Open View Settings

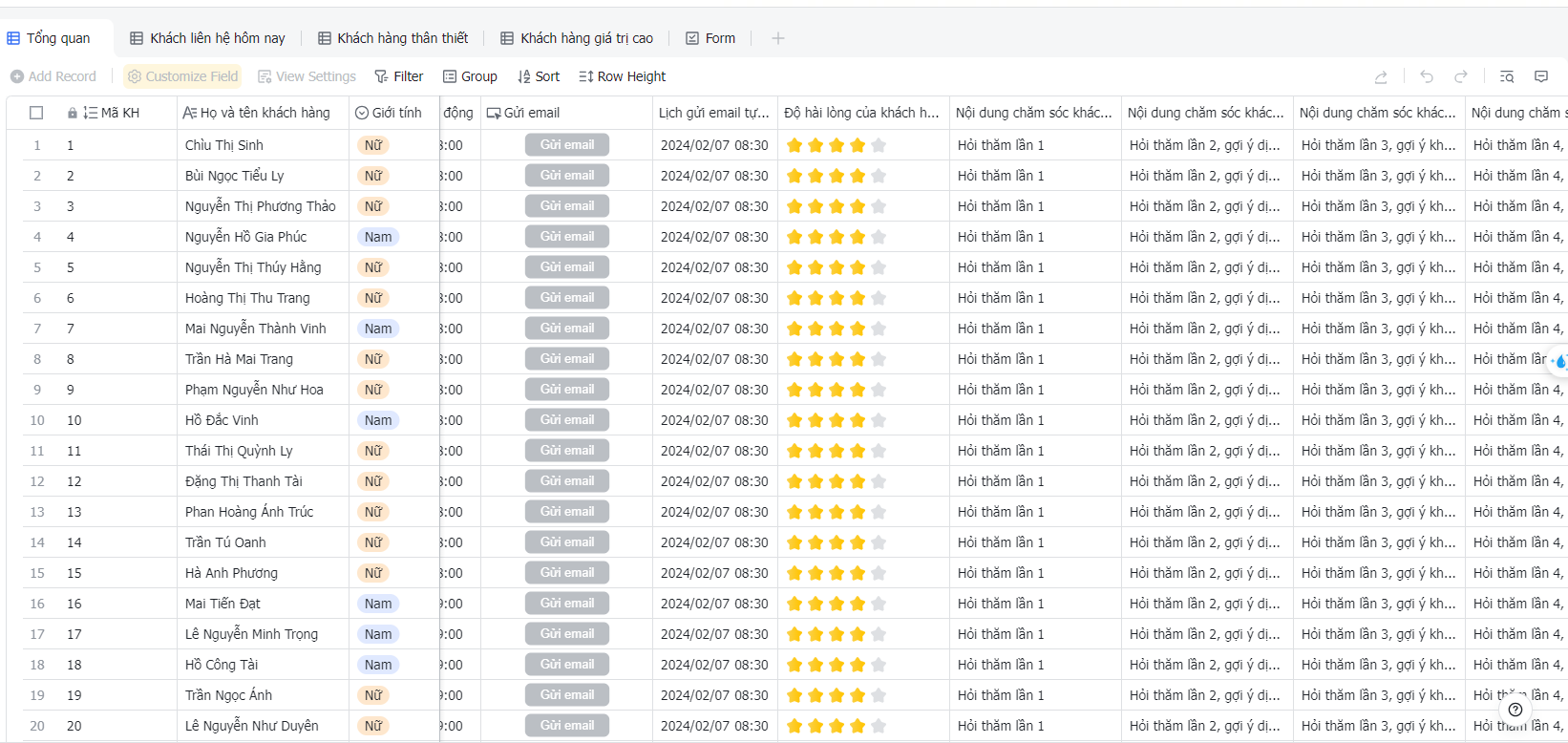pyautogui.click(x=307, y=76)
